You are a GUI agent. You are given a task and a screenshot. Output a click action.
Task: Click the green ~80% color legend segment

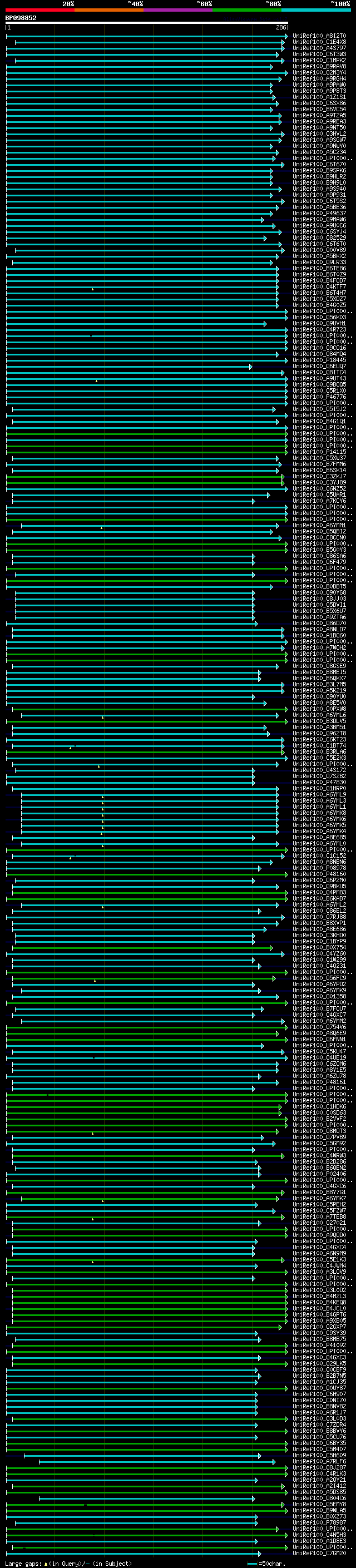coord(247,10)
